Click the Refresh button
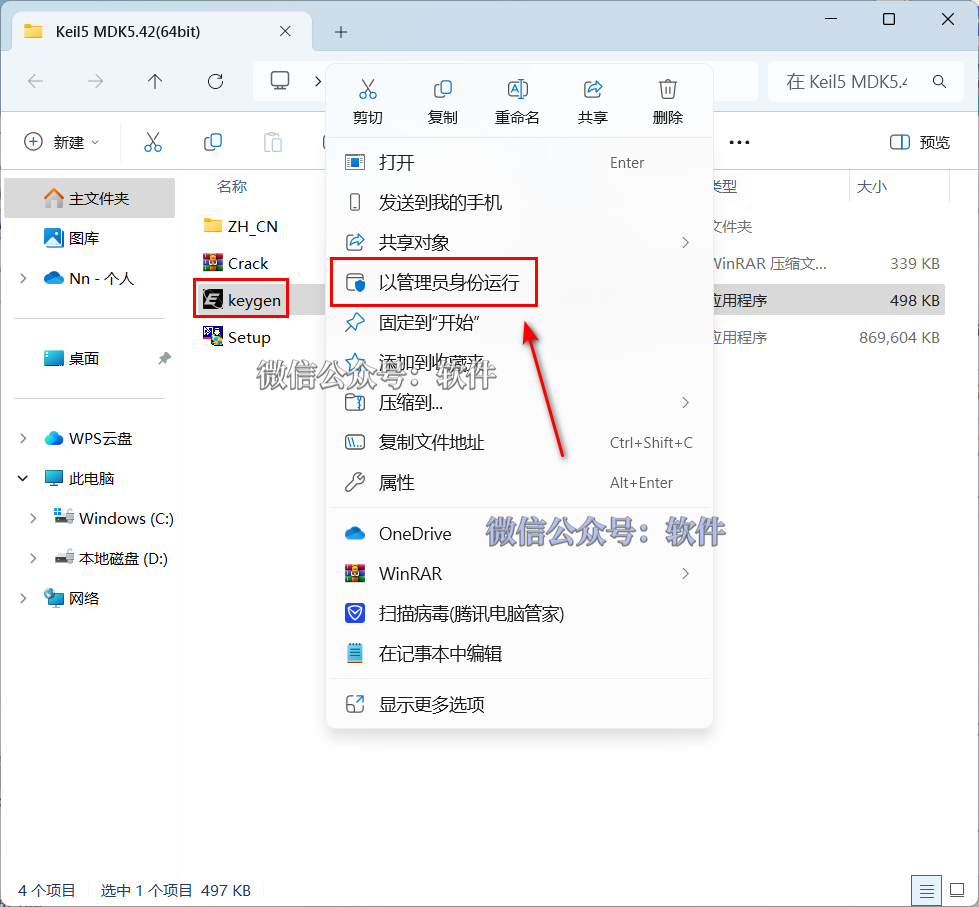Viewport: 979px width, 907px height. (215, 81)
